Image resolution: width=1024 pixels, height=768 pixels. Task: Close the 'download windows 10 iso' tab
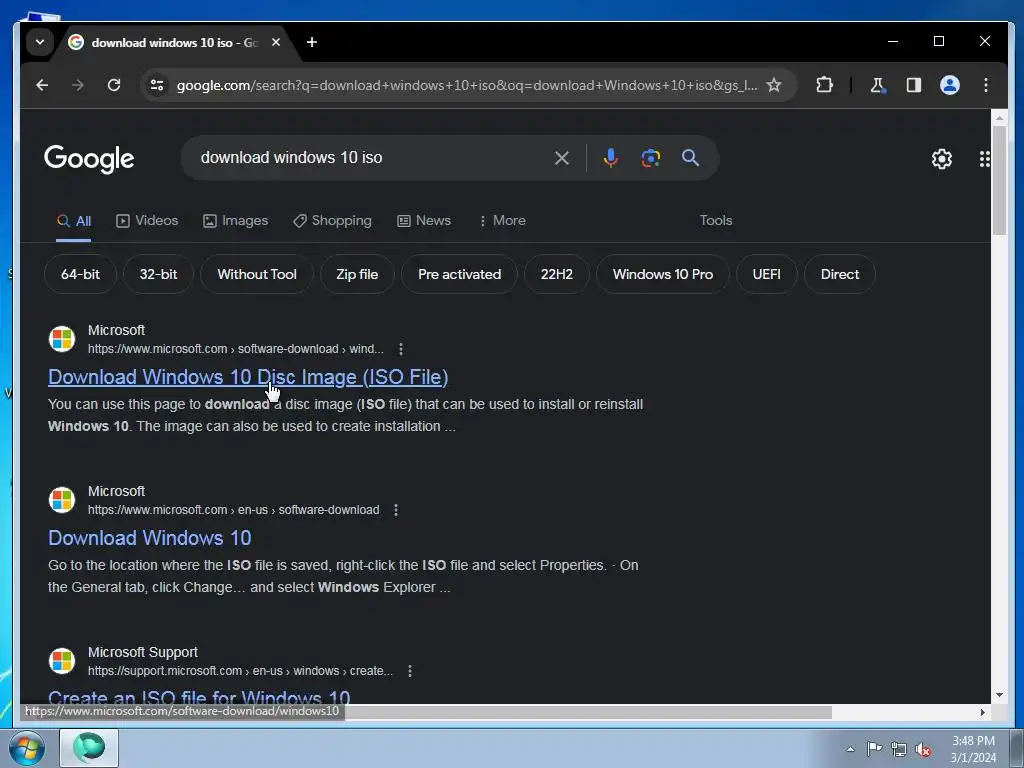(276, 42)
